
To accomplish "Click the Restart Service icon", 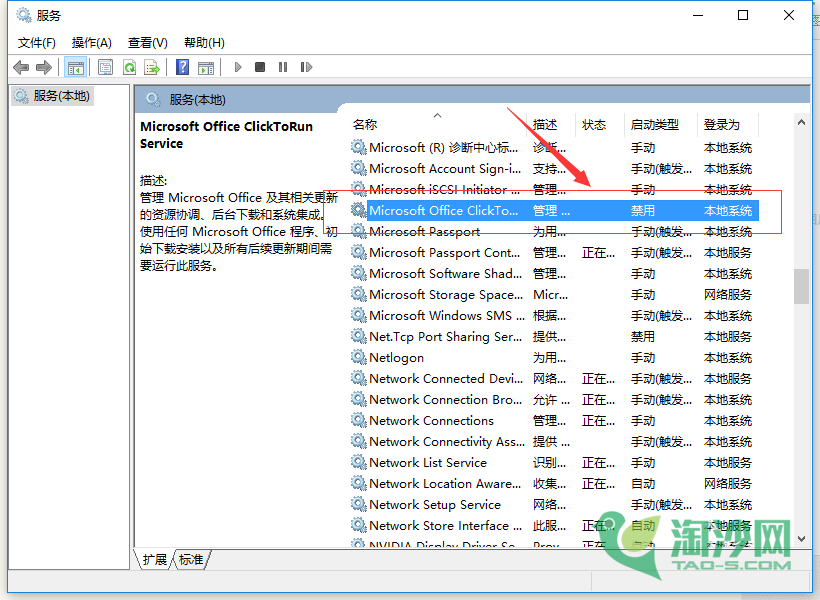I will point(308,67).
